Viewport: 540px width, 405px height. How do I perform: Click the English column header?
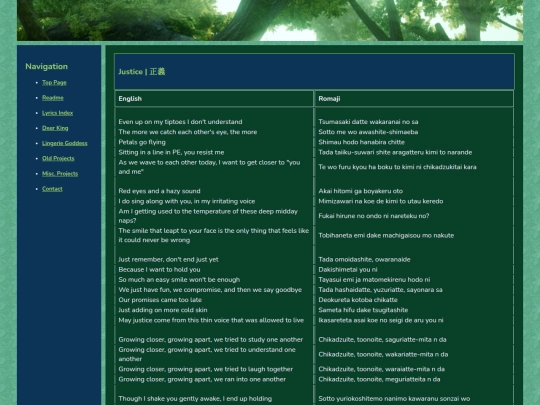coord(130,99)
